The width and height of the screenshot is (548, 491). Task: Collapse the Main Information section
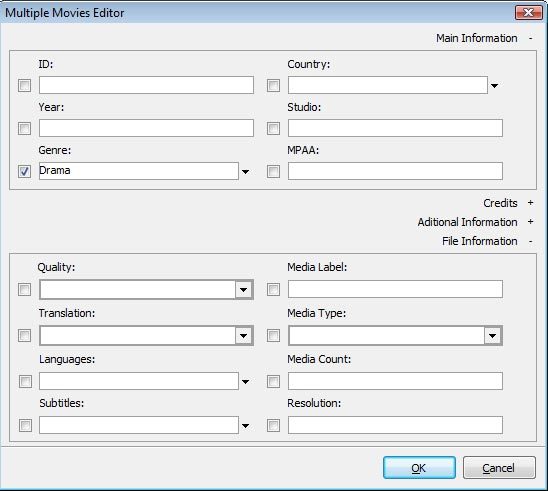click(x=531, y=38)
